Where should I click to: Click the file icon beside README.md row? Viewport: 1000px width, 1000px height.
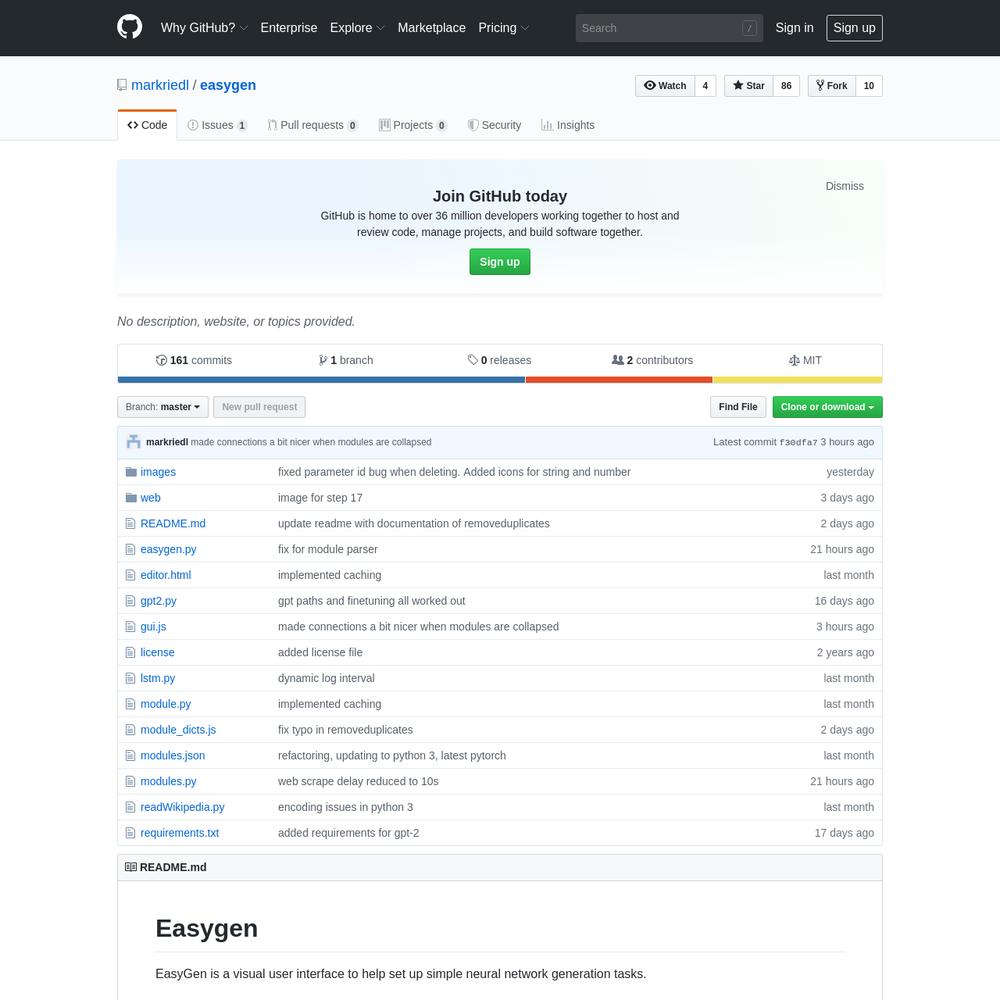point(130,524)
